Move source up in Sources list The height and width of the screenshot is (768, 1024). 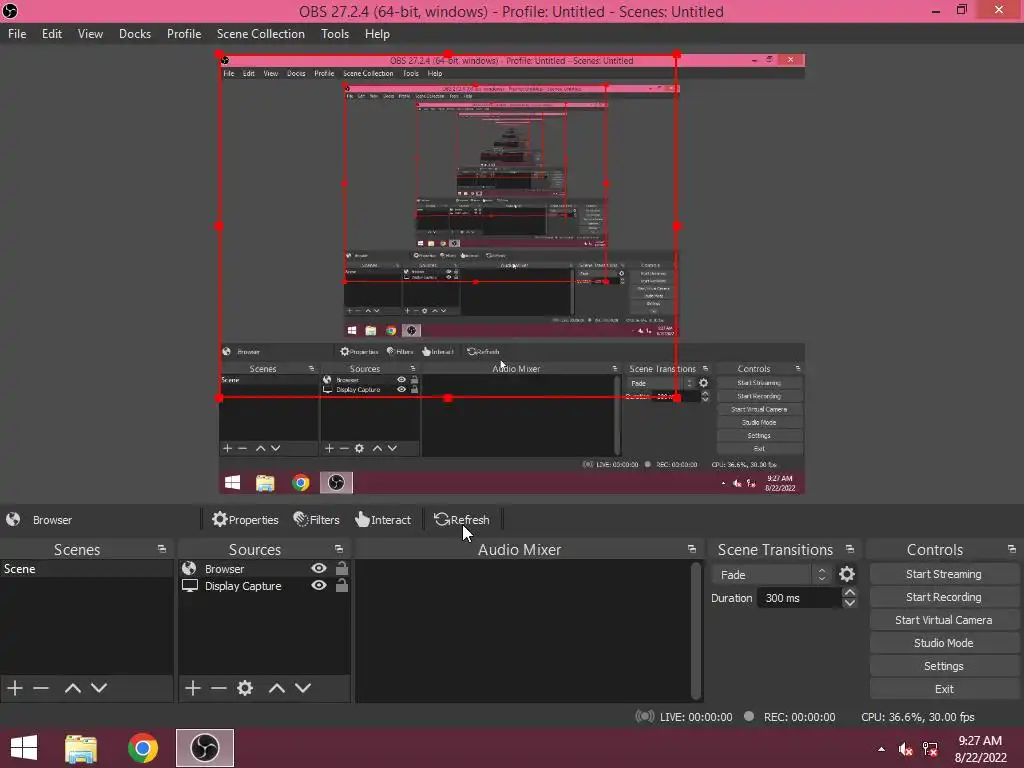click(x=277, y=688)
